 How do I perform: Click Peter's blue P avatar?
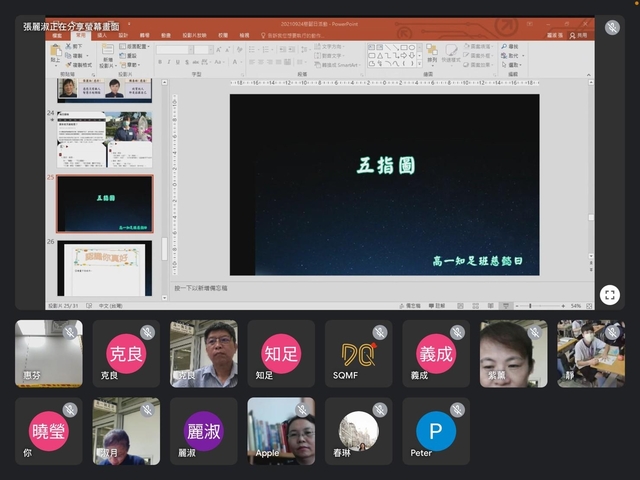436,431
